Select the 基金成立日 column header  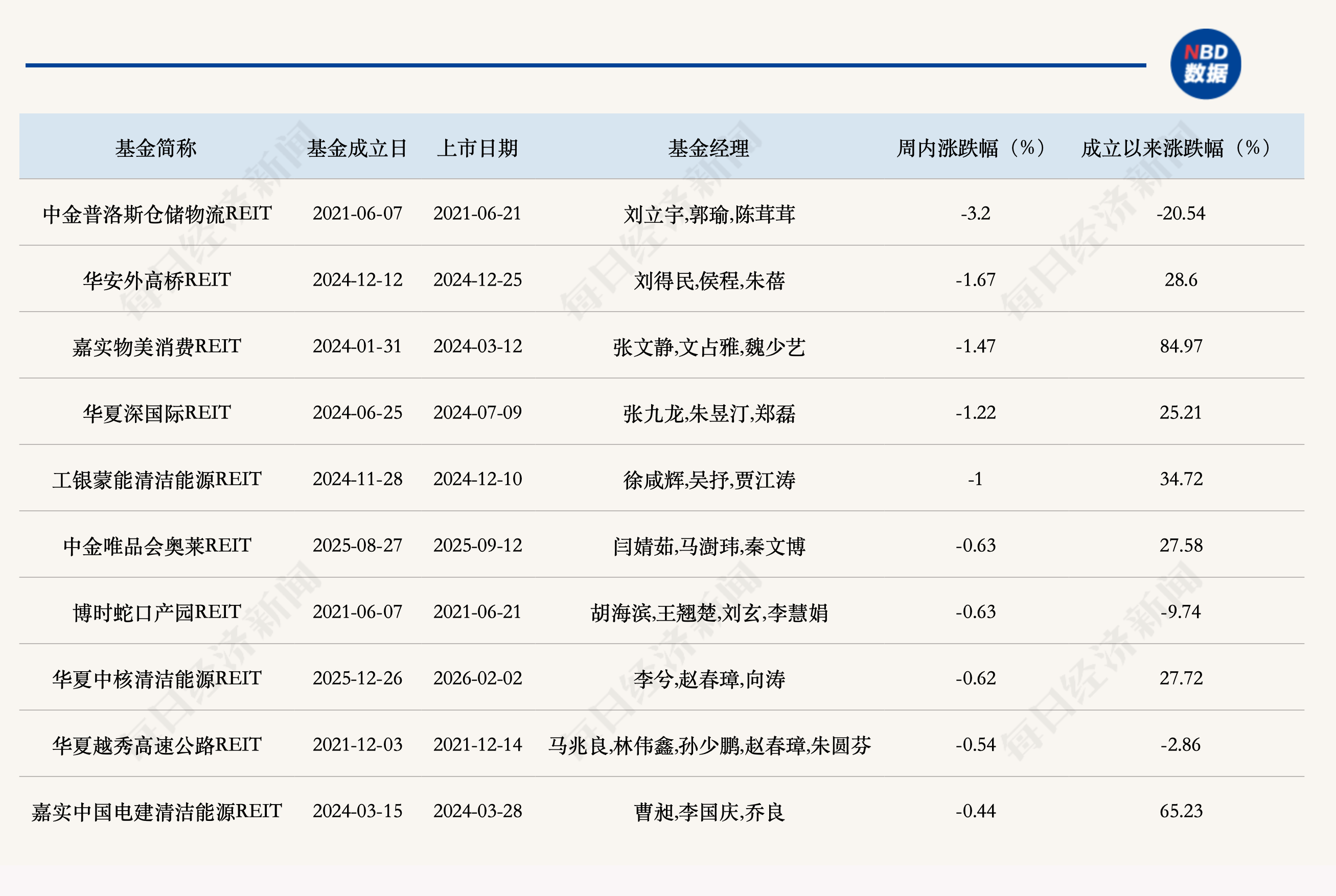[x=357, y=148]
